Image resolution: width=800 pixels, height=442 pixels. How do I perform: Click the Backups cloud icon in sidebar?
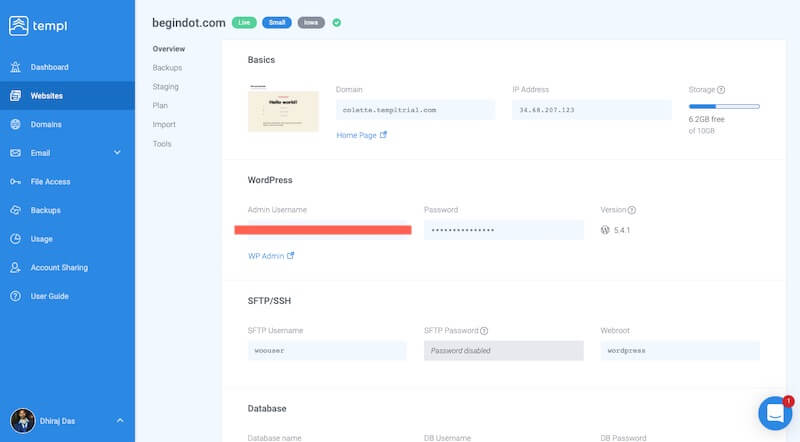(x=15, y=210)
